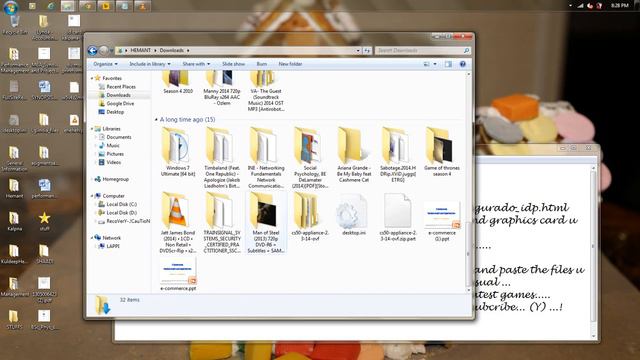Open the Share with dropdown

click(196, 64)
